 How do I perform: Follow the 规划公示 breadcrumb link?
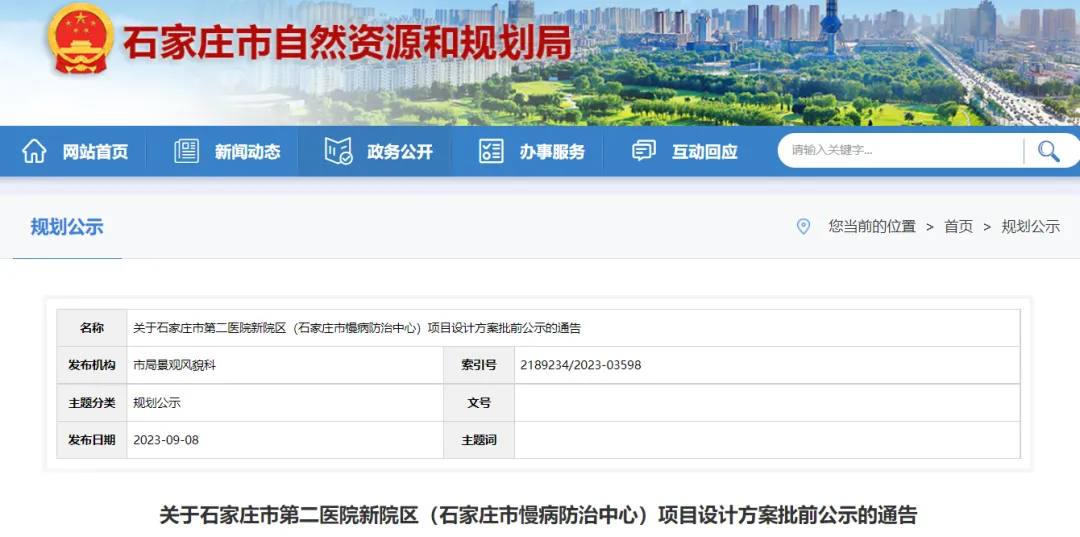(1030, 227)
